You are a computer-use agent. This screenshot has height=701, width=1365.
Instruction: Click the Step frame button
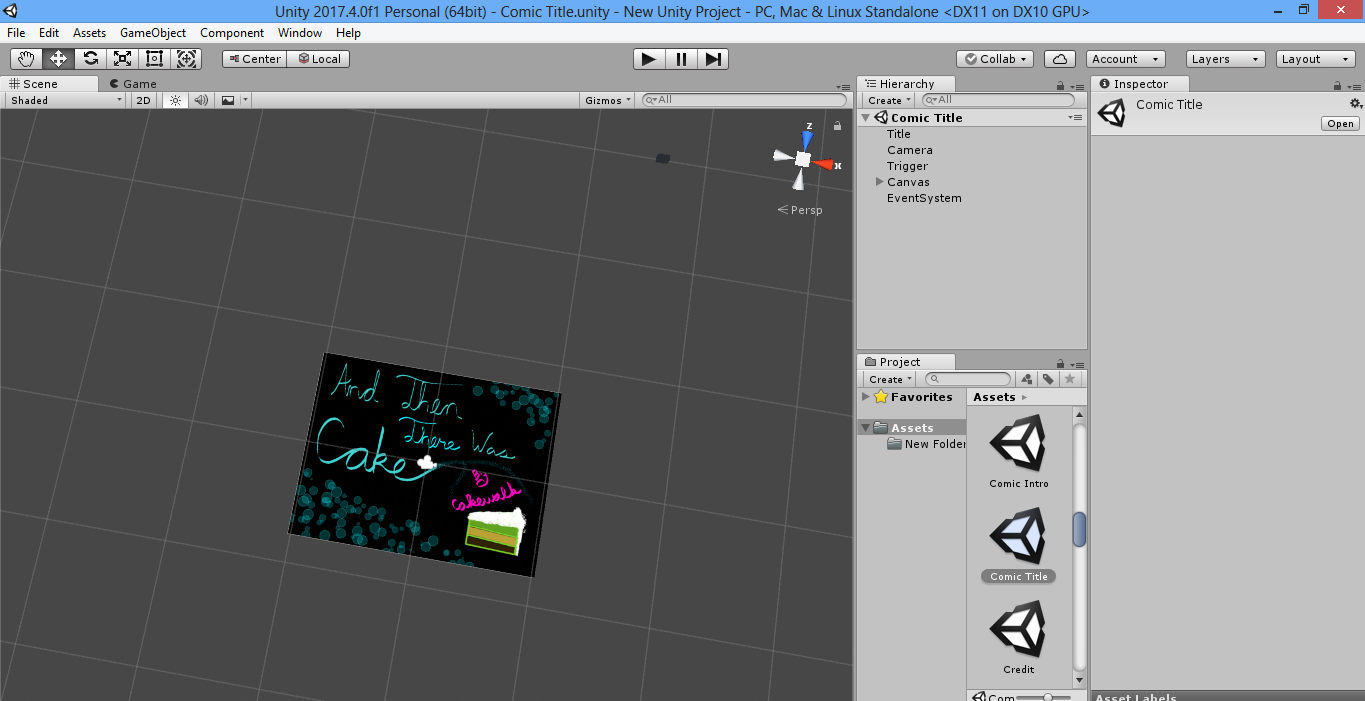click(x=712, y=59)
